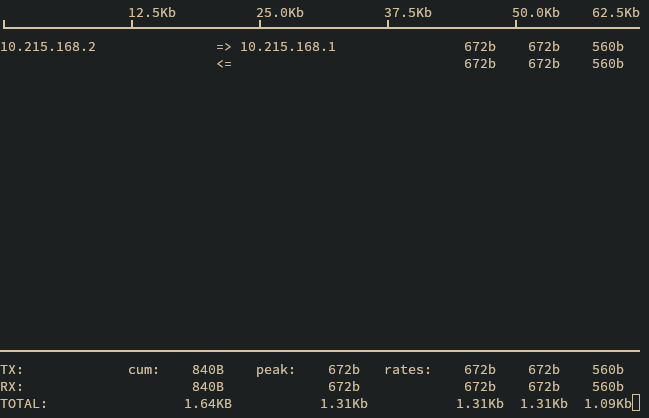Select the 25.0Kb scale marker
Screen dimensions: 649x418
(280, 13)
